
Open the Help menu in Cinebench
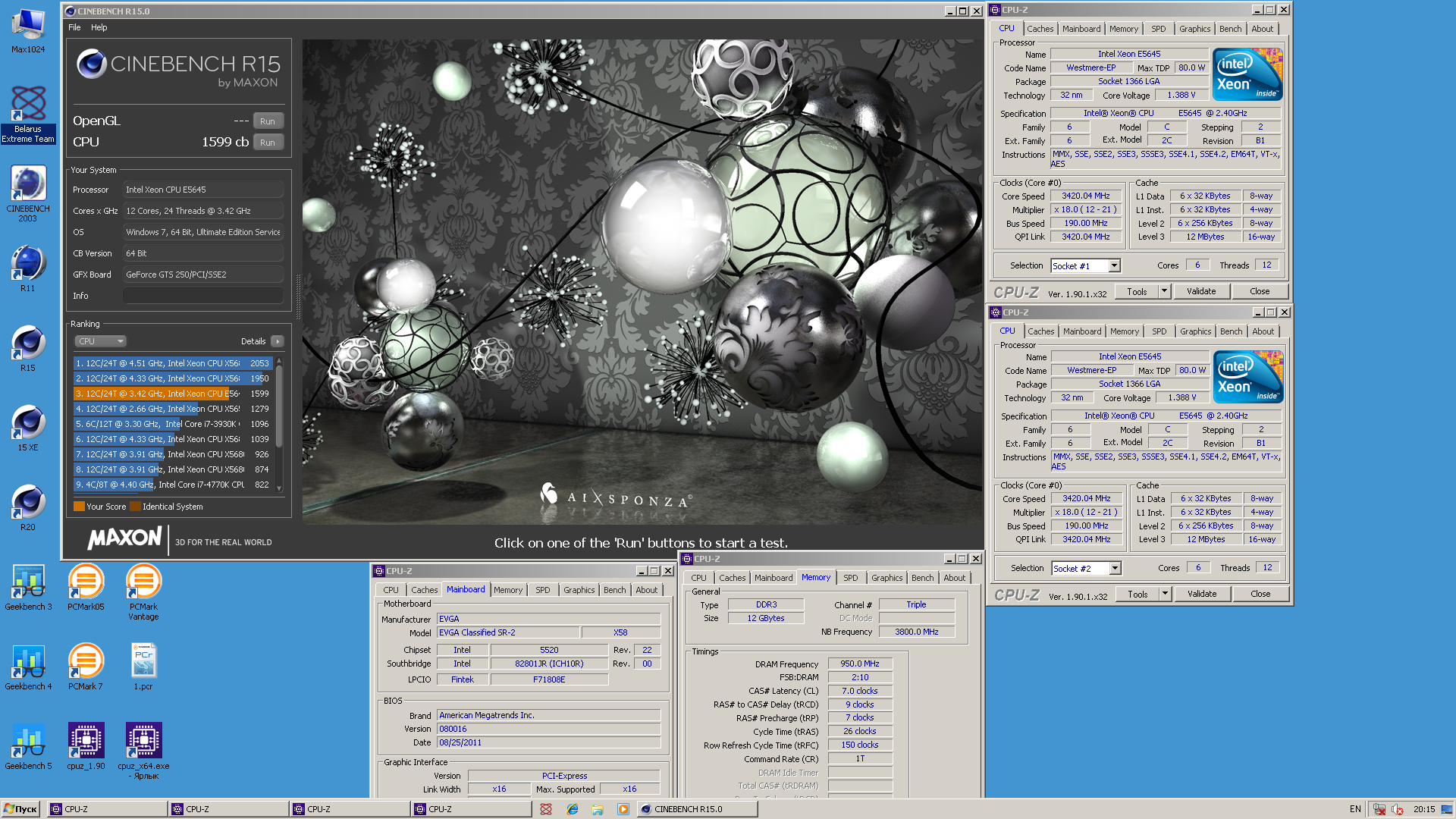click(99, 27)
